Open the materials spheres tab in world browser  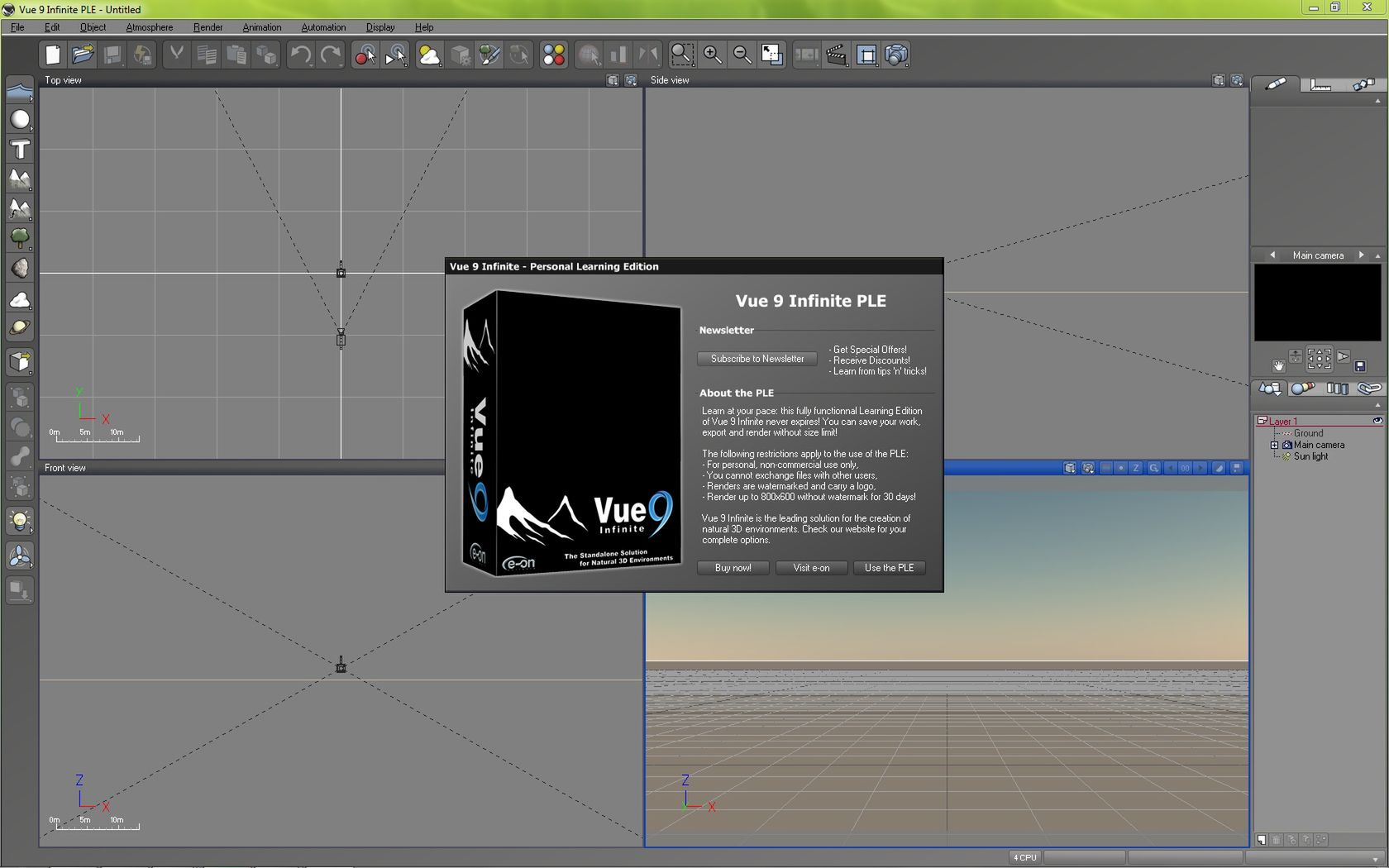point(1303,389)
